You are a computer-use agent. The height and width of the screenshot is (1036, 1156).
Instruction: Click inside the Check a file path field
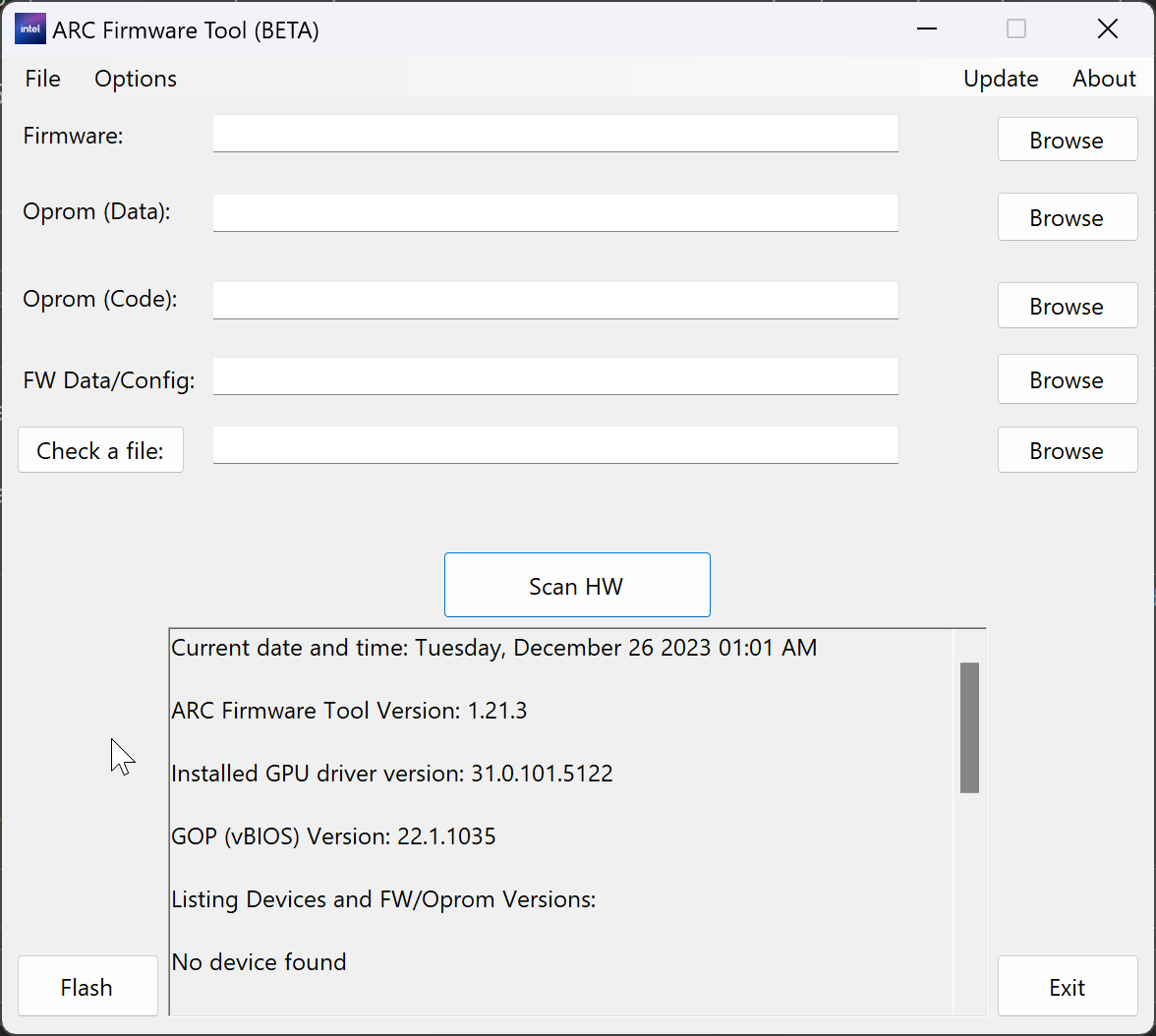tap(555, 445)
